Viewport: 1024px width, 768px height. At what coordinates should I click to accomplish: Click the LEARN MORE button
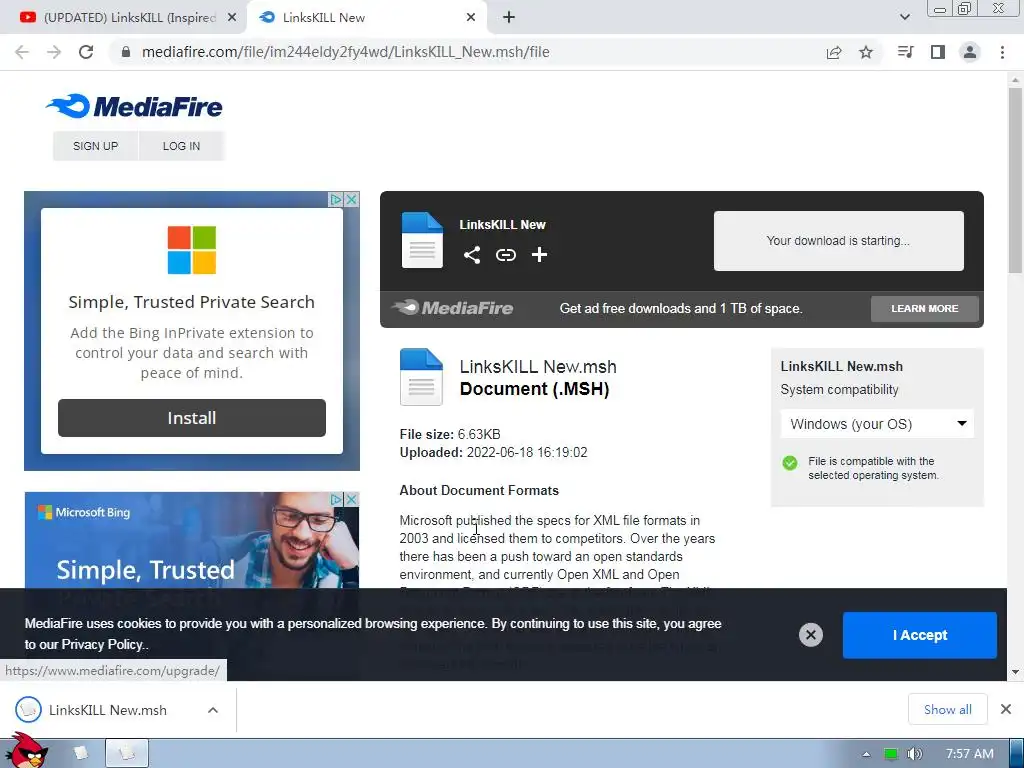tap(925, 308)
